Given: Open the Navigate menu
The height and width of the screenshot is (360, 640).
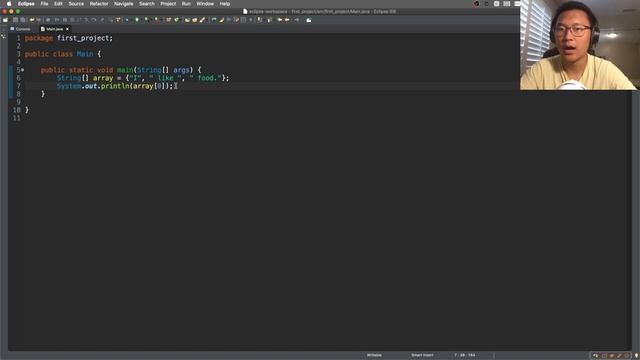Looking at the screenshot, I should coord(124,4).
